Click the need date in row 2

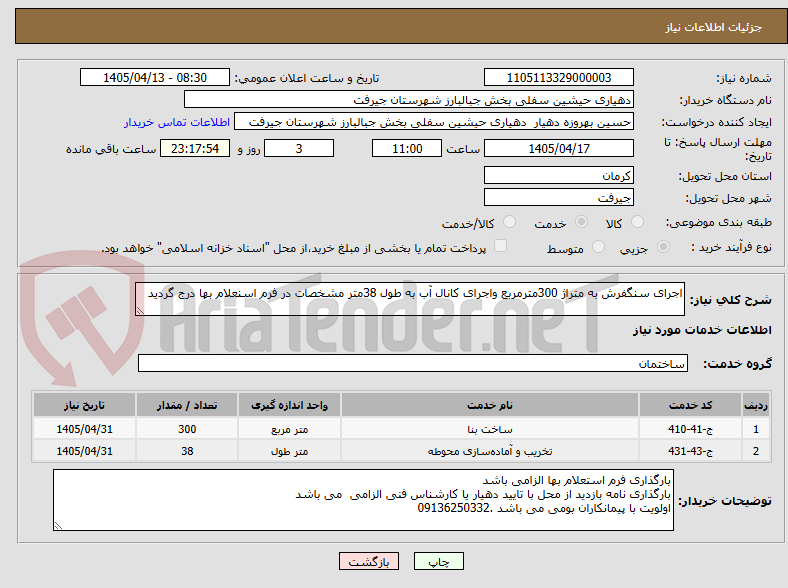tap(84, 451)
